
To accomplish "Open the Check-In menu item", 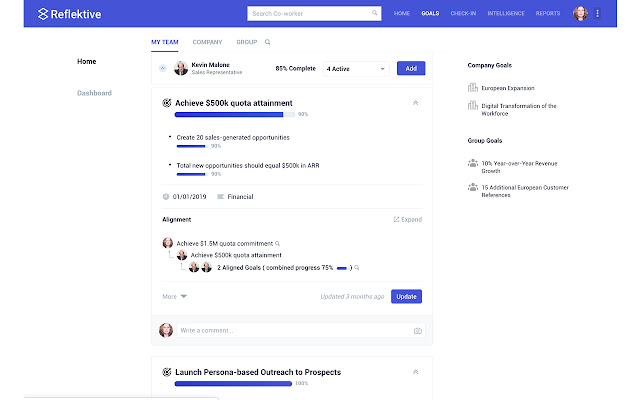I will (x=463, y=14).
